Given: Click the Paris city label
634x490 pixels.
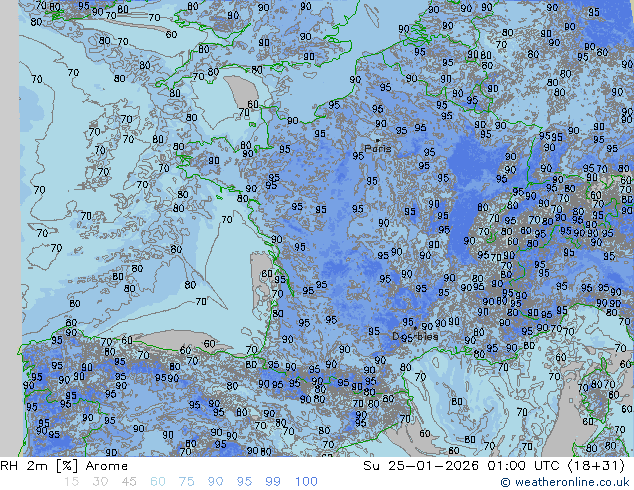Looking at the screenshot, I should [378, 149].
